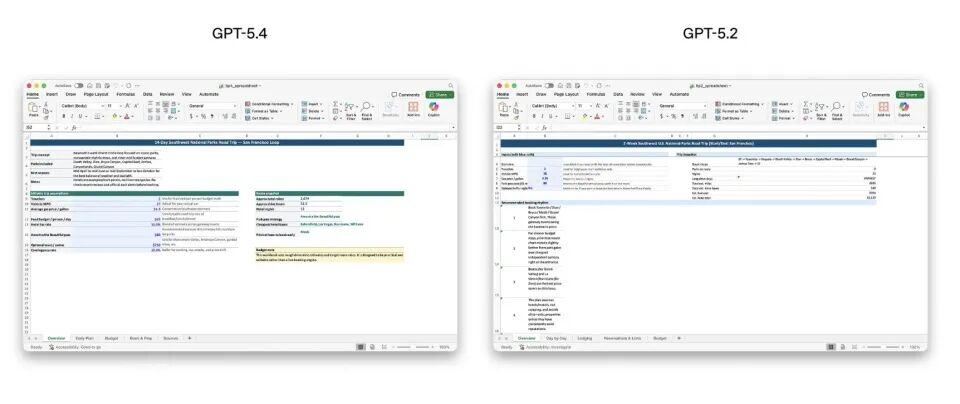
Task: Click Italic button in left Excel window
Action: (x=71, y=116)
